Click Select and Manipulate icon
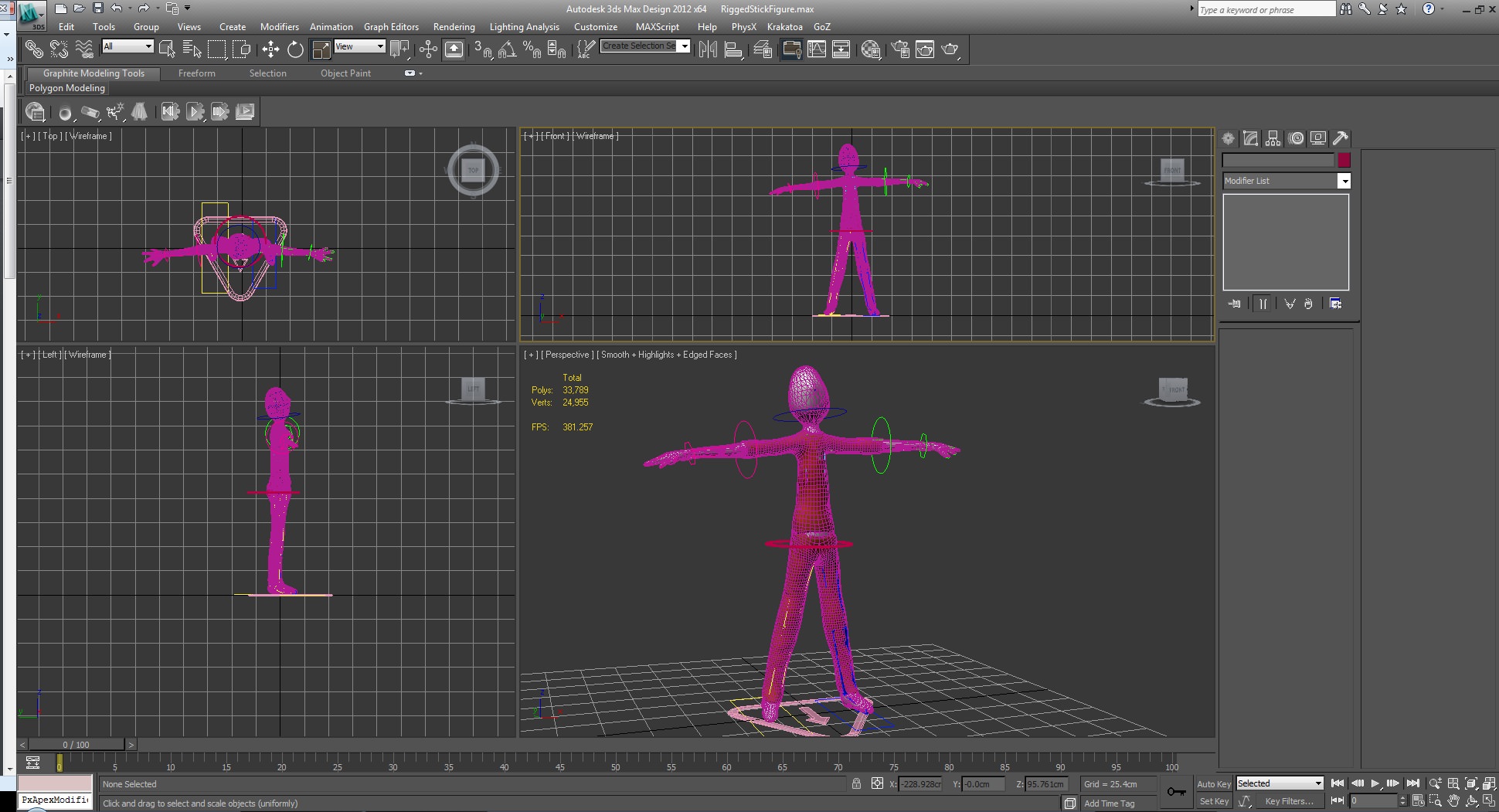1499x812 pixels. tap(428, 49)
